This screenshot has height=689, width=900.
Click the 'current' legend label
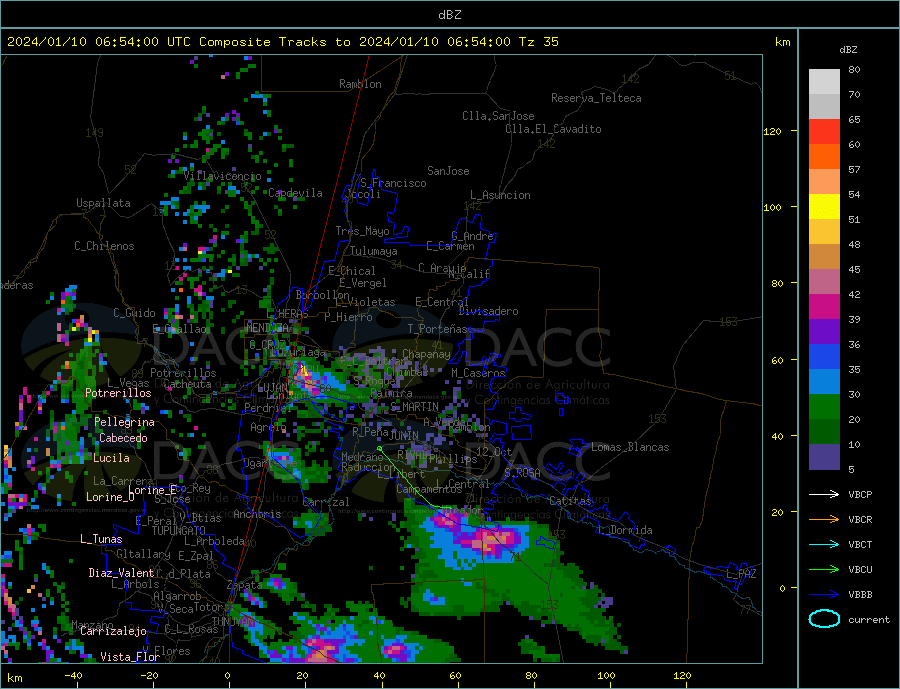point(869,620)
